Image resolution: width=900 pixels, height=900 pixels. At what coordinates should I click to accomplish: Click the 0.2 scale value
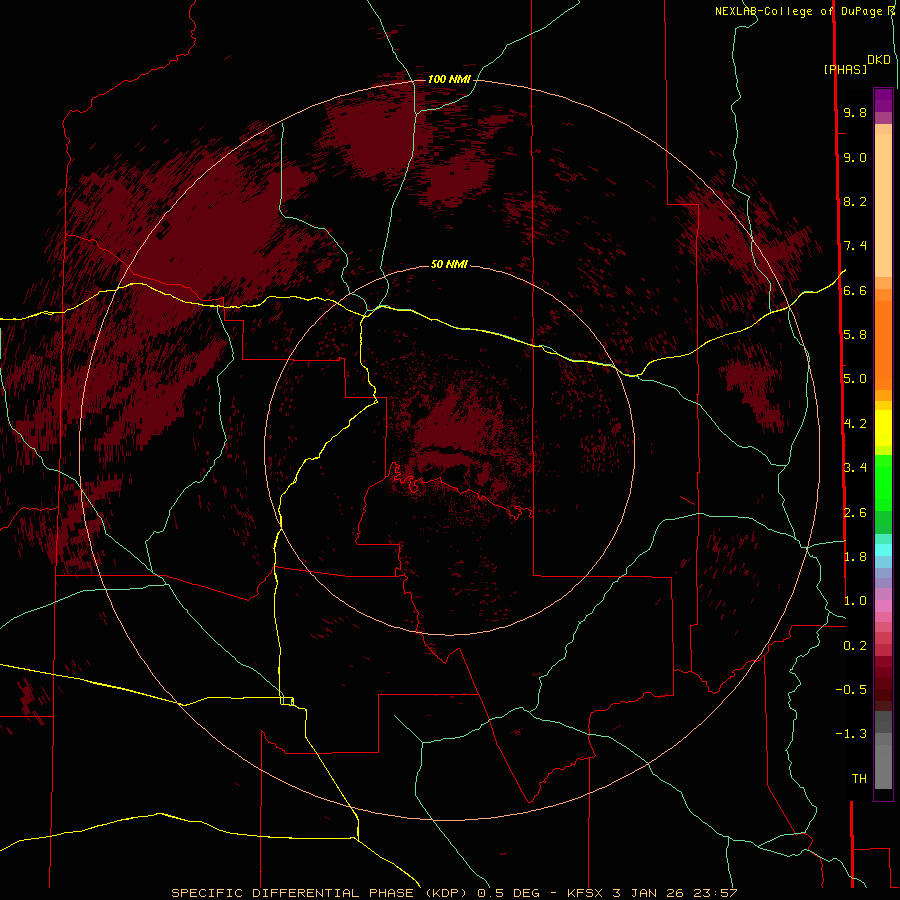tap(855, 646)
